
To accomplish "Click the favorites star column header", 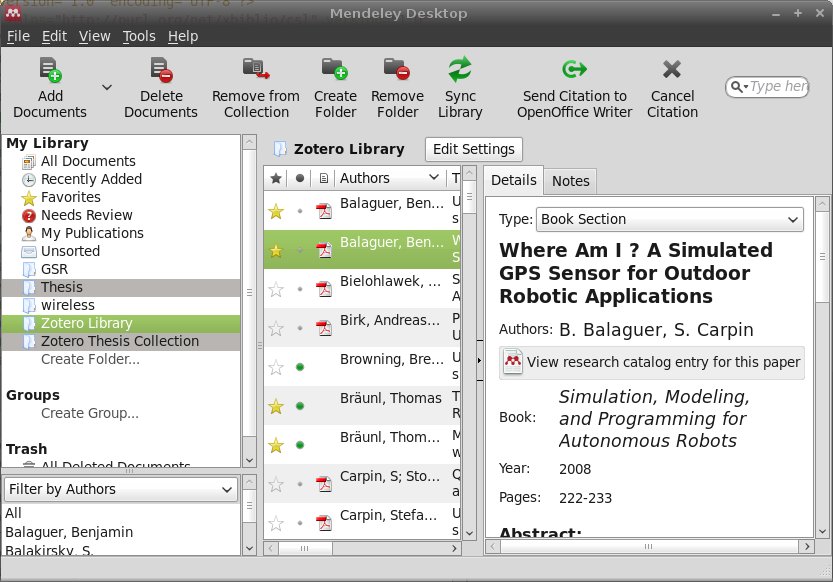I will (276, 178).
